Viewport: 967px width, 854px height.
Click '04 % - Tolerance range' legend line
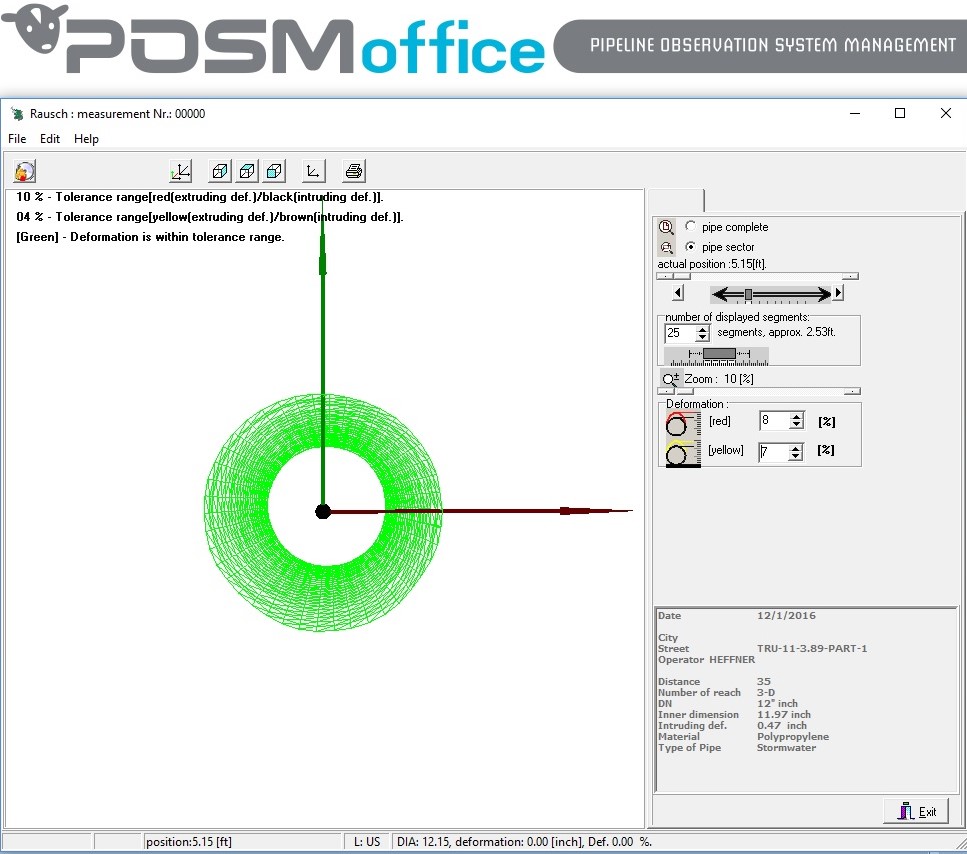210,216
